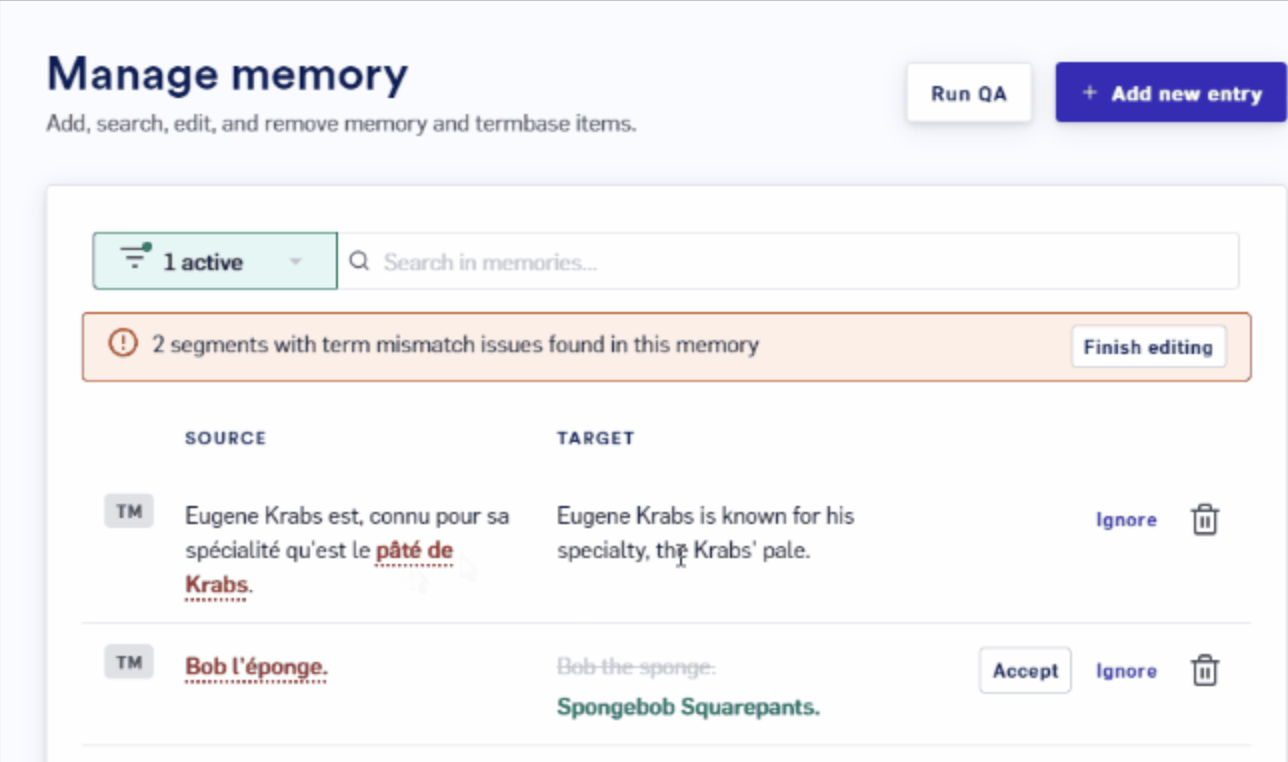Click the magnifier icon in the search field
This screenshot has width=1288, height=762.
pos(359,262)
